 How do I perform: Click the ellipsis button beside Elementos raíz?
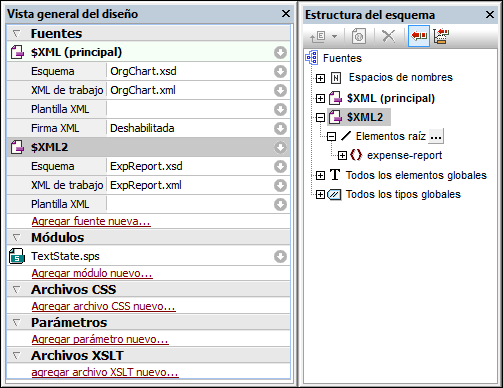pyautogui.click(x=436, y=136)
